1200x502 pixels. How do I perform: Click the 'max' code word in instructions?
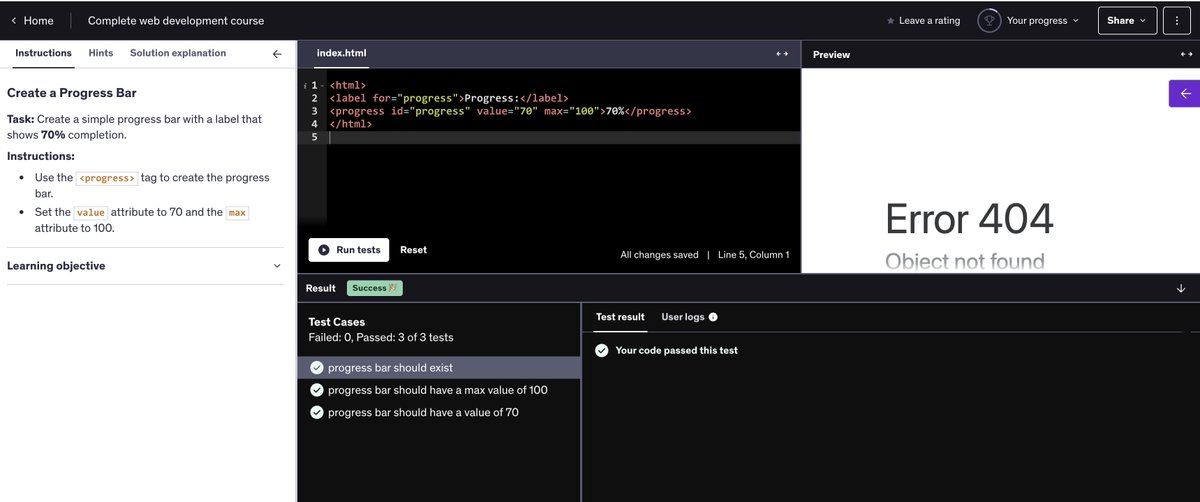pos(236,212)
